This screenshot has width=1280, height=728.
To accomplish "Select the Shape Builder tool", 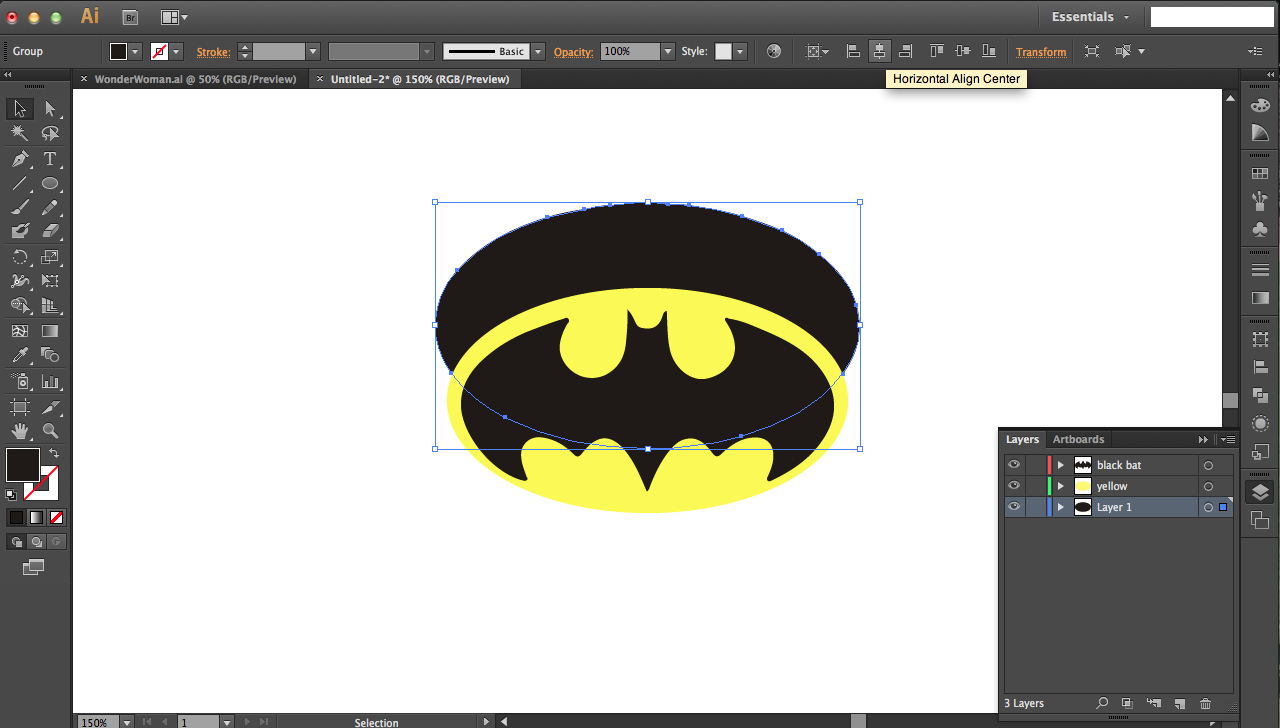I will click(x=19, y=306).
